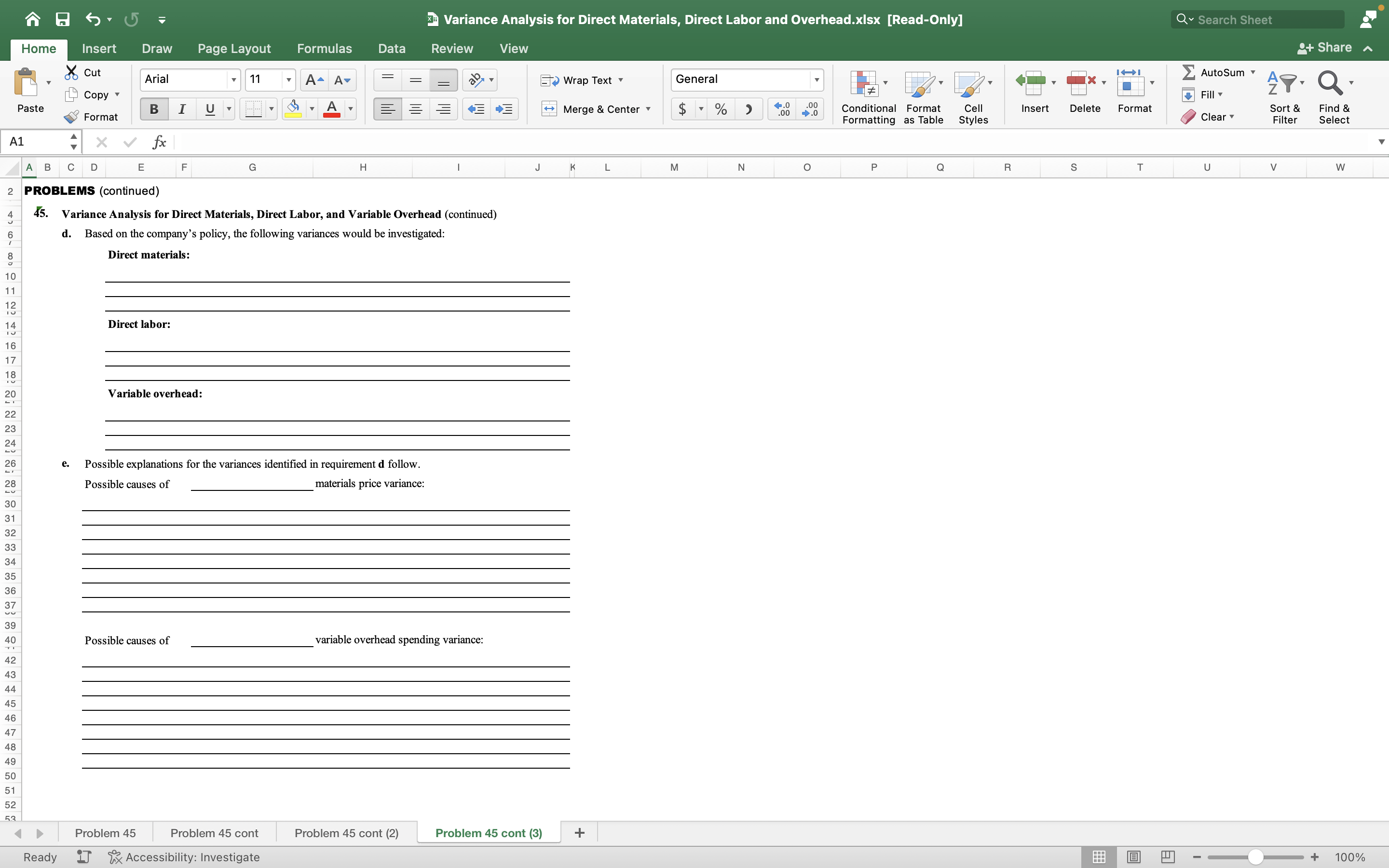Click the Delete cells icon

pos(1081,82)
